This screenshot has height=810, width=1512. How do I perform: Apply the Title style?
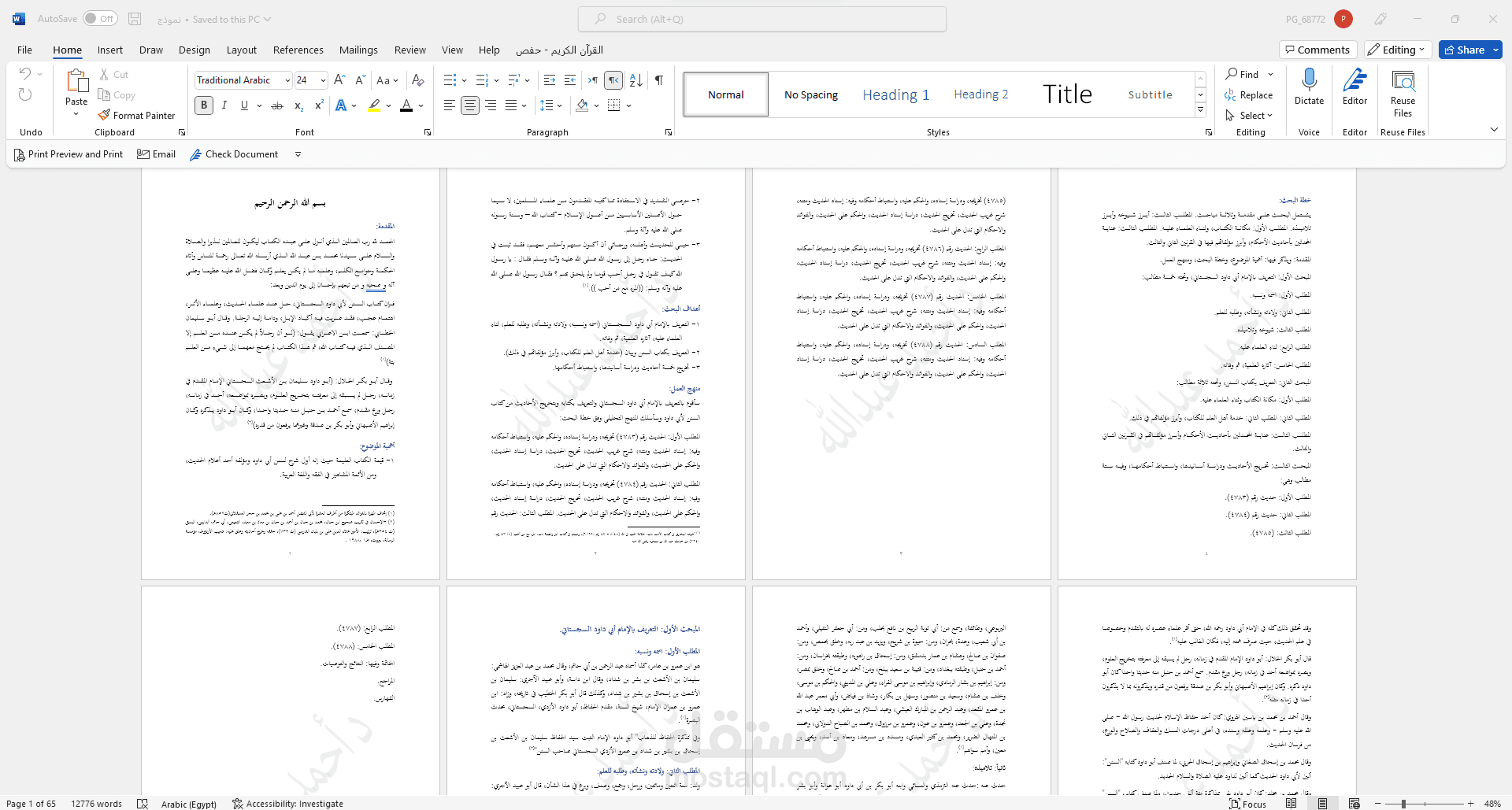pos(1067,94)
